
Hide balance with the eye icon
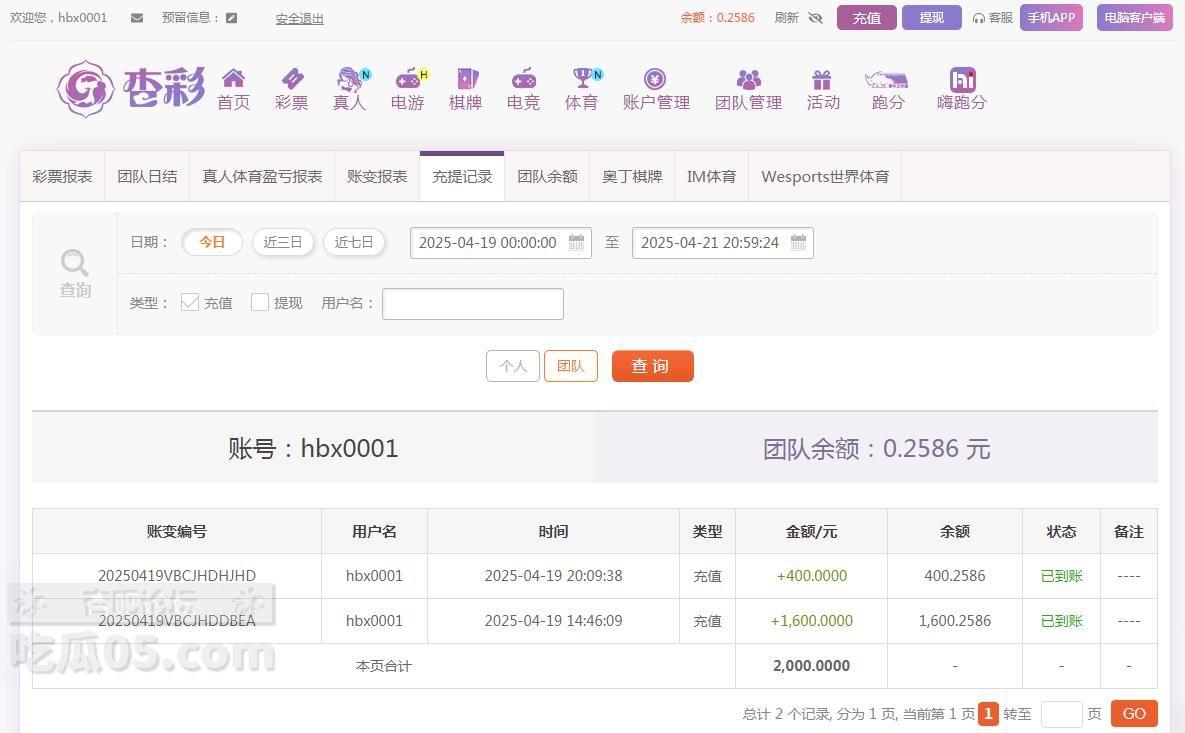pyautogui.click(x=815, y=18)
